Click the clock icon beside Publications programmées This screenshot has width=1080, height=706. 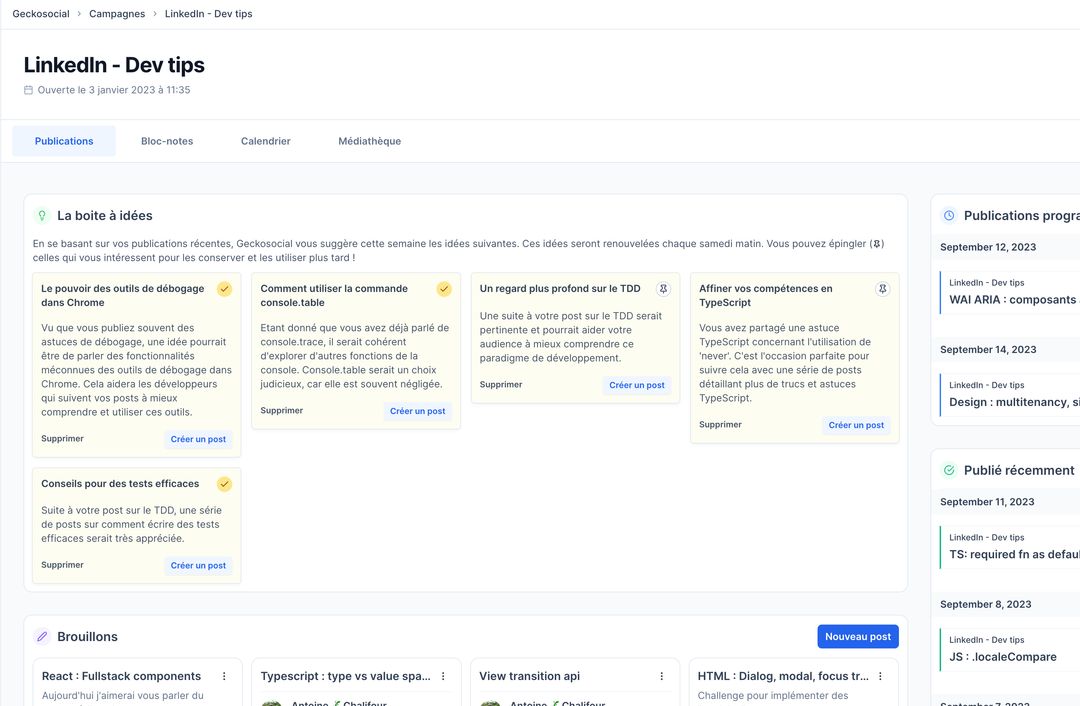(x=949, y=216)
